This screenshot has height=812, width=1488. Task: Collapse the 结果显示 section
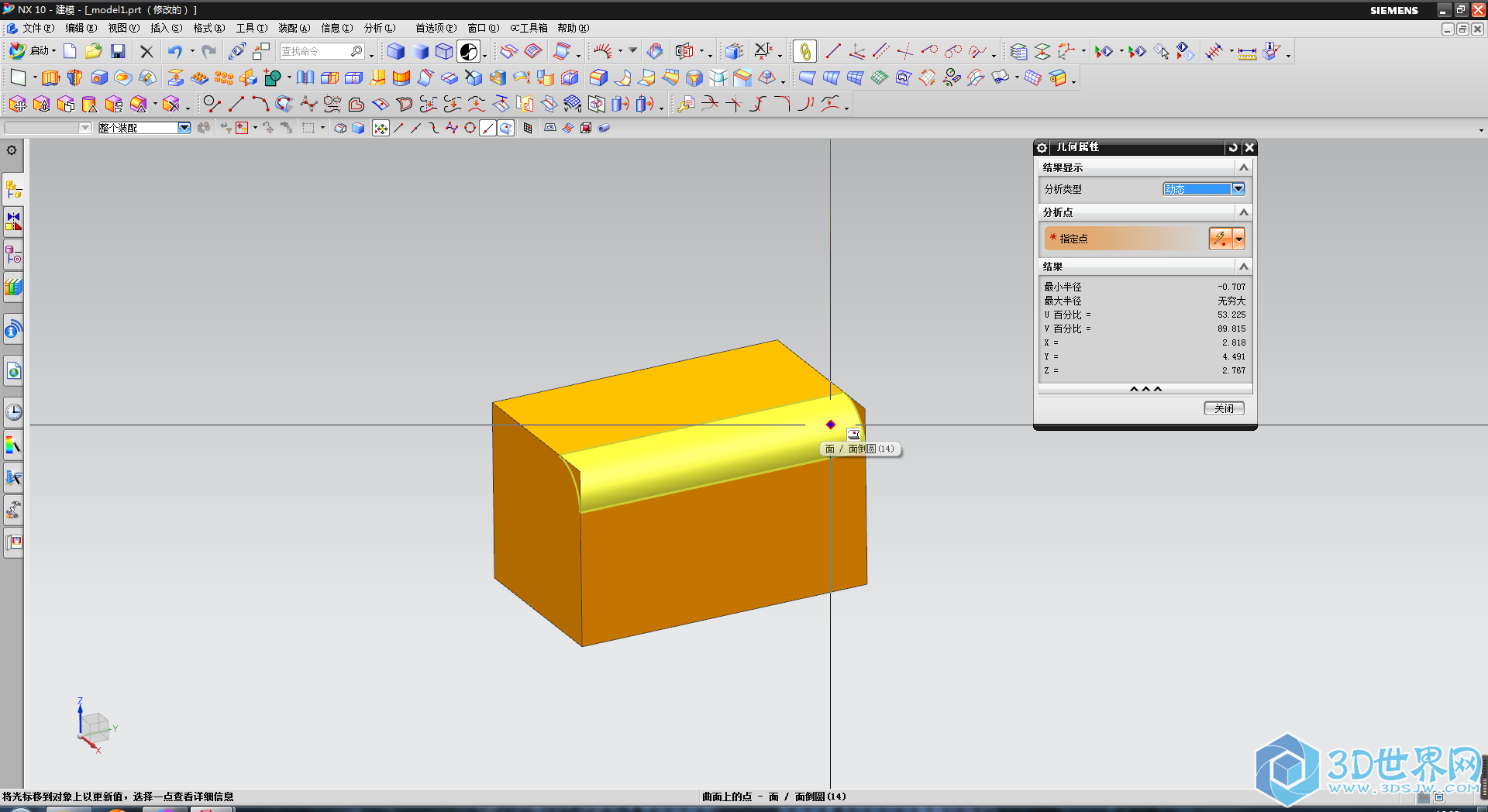1243,167
